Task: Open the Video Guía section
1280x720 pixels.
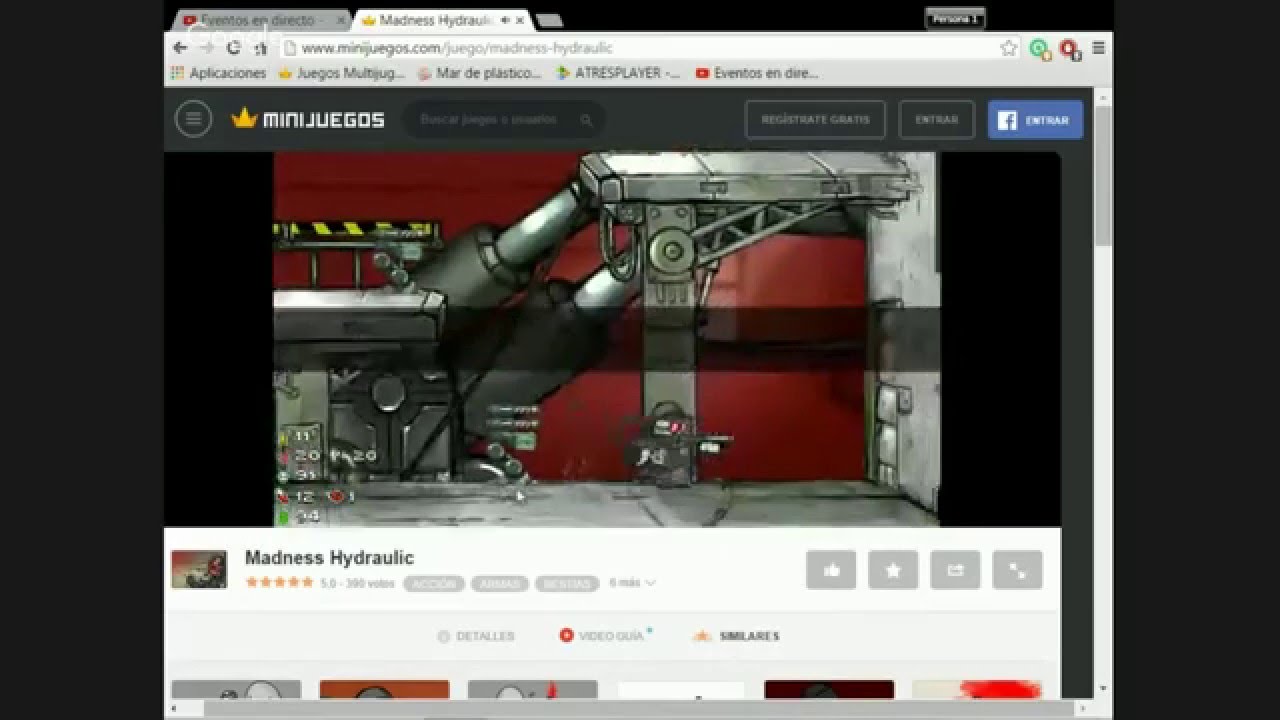Action: pos(605,635)
